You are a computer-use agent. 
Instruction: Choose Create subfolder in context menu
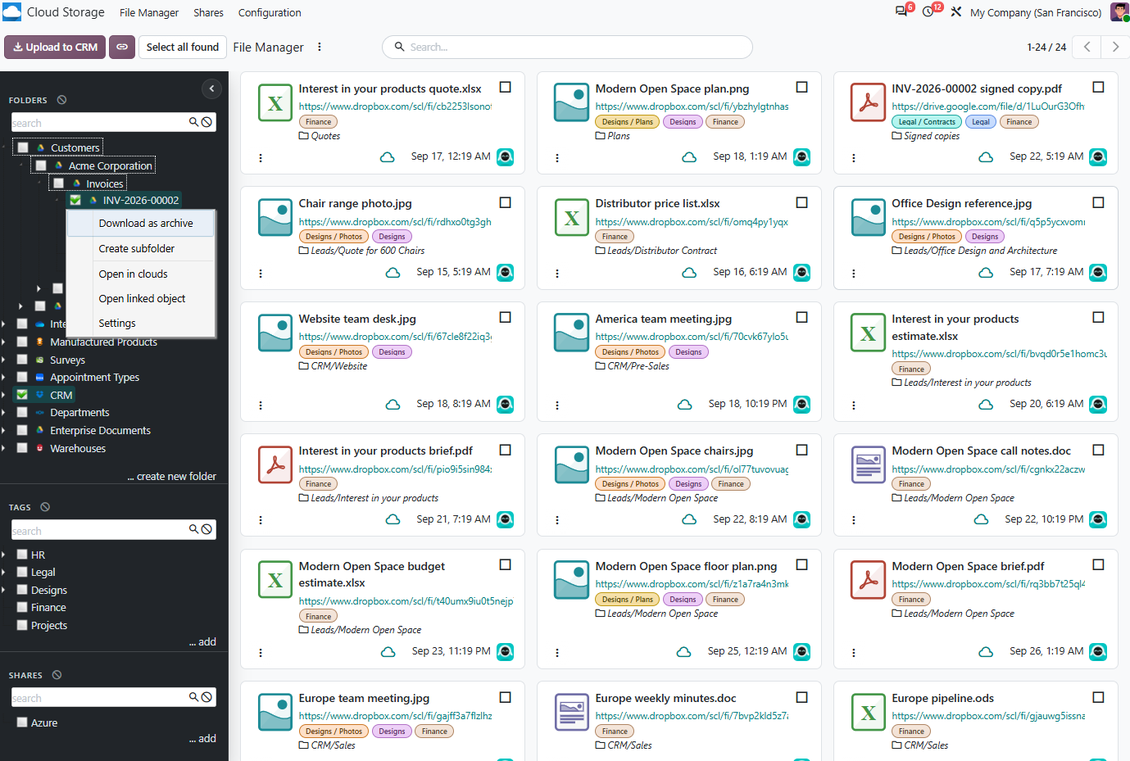click(141, 249)
